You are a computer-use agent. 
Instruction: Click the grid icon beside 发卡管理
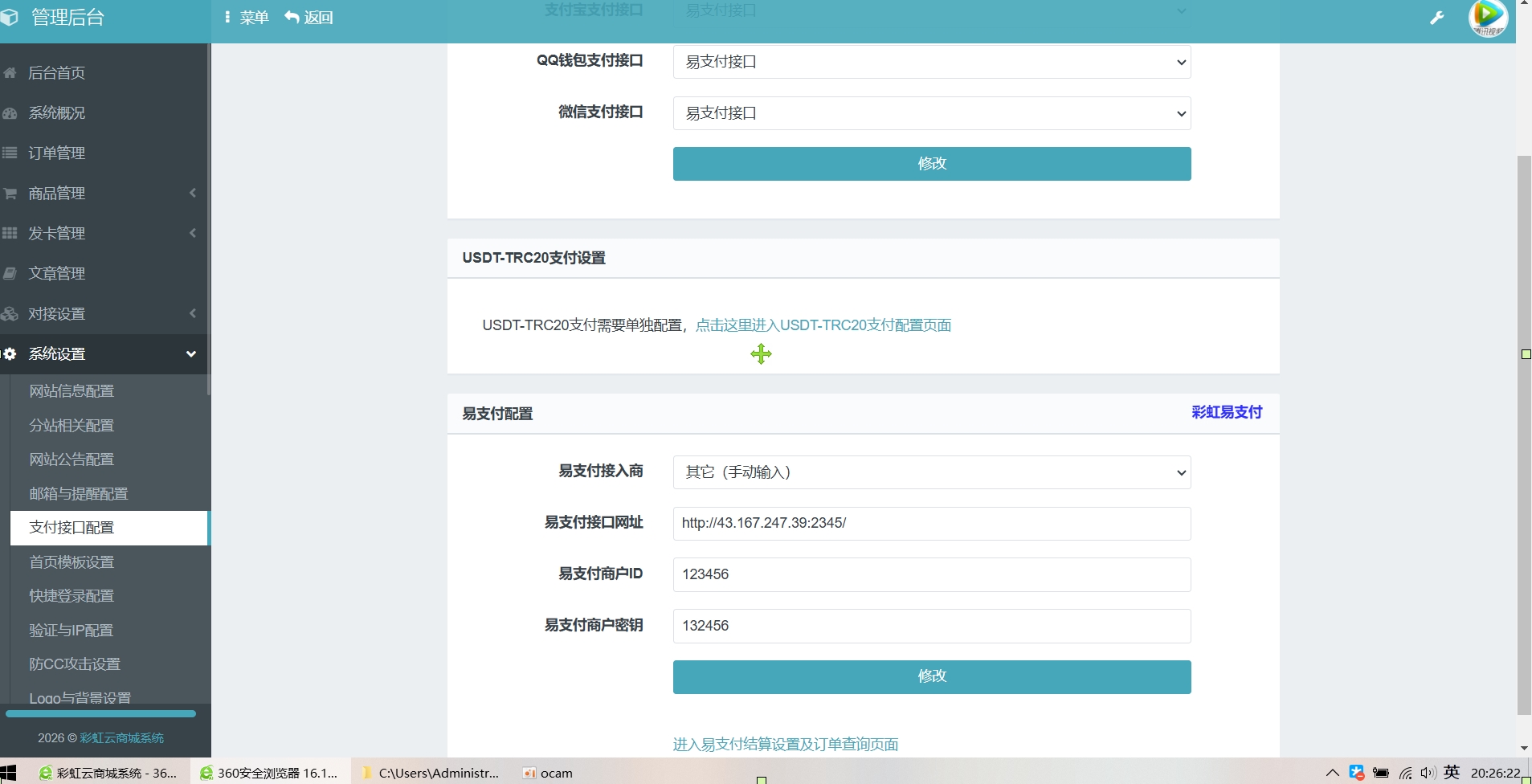coord(10,233)
